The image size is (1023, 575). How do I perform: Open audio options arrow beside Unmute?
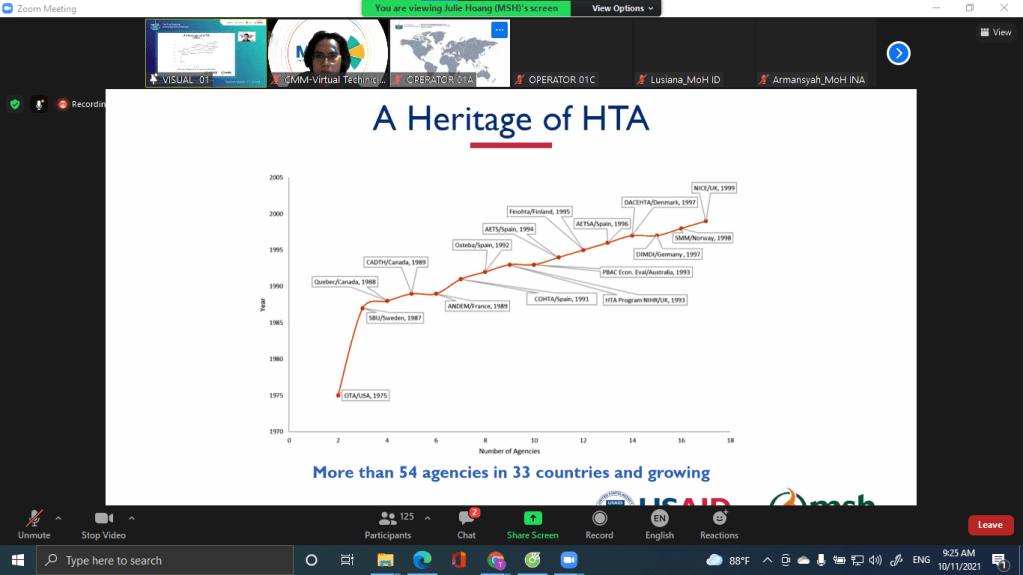(x=58, y=518)
